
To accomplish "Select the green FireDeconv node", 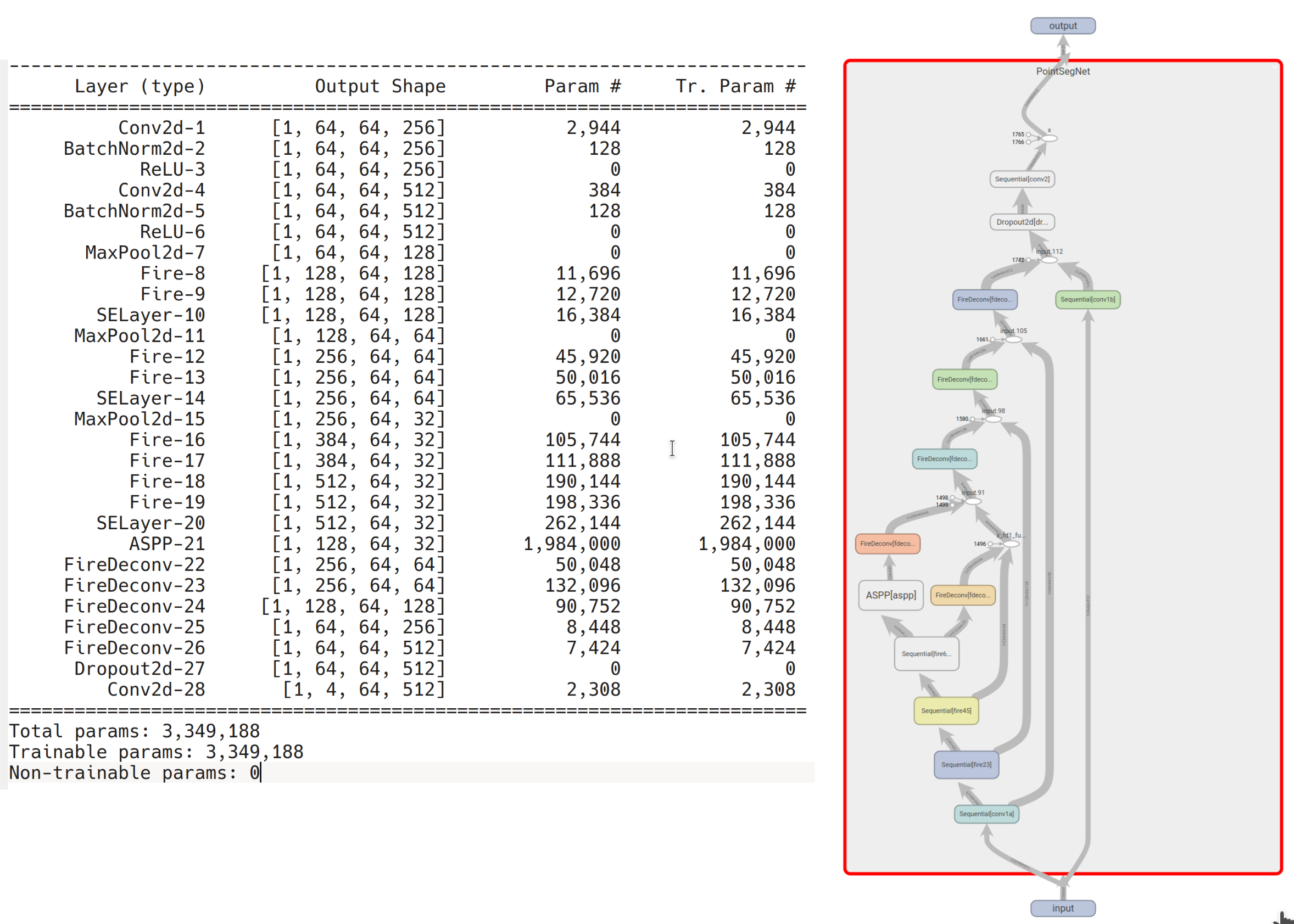I will (x=964, y=379).
